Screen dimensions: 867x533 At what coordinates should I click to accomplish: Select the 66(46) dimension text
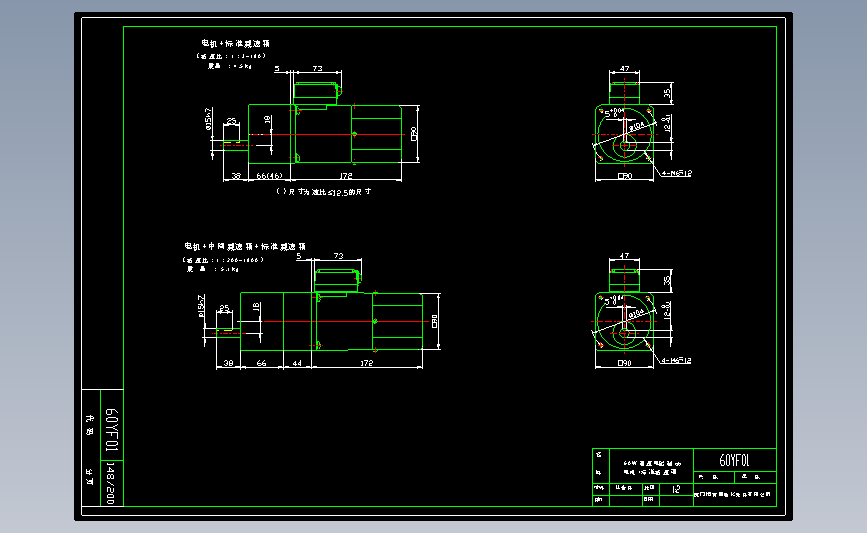point(269,176)
